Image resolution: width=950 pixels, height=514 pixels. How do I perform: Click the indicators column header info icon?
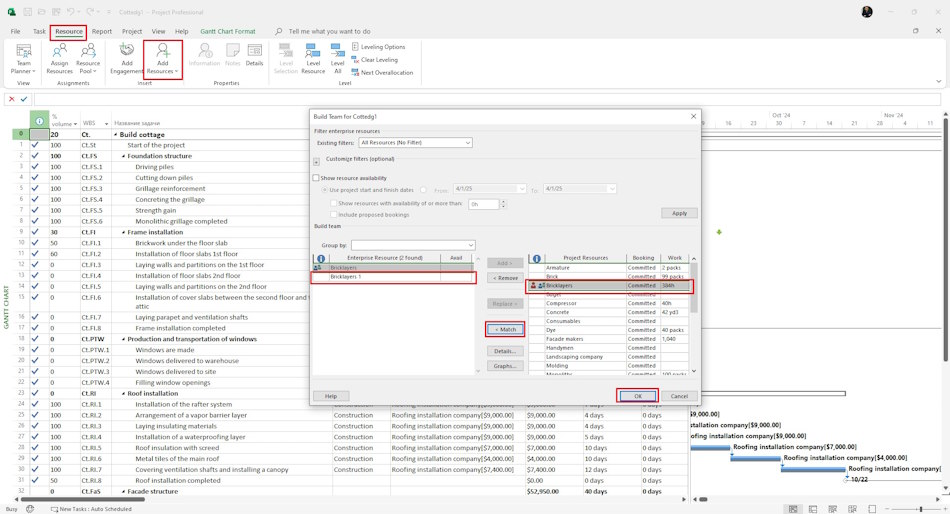(x=39, y=121)
